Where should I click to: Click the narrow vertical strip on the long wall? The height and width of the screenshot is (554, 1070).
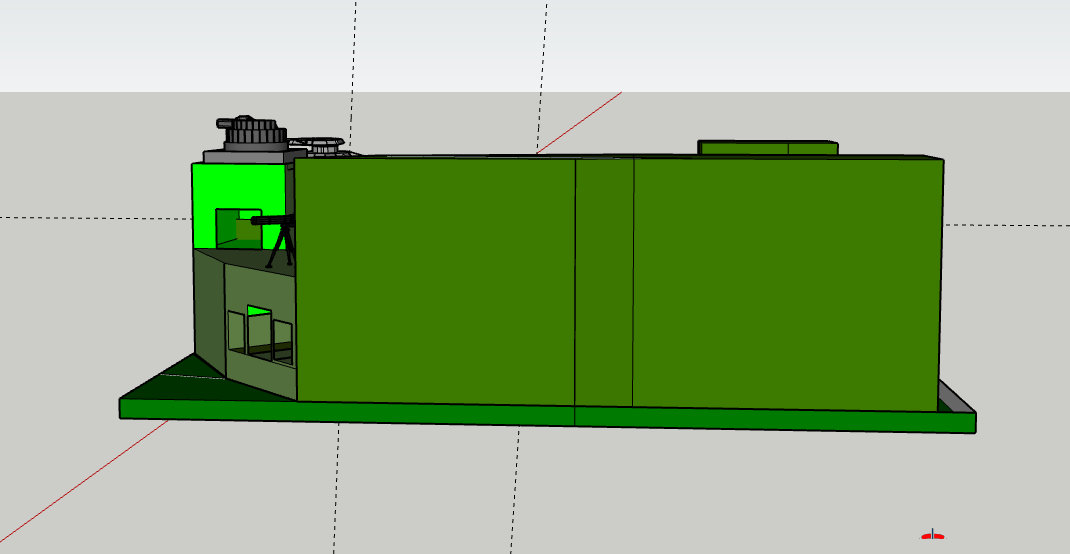[x=604, y=282]
